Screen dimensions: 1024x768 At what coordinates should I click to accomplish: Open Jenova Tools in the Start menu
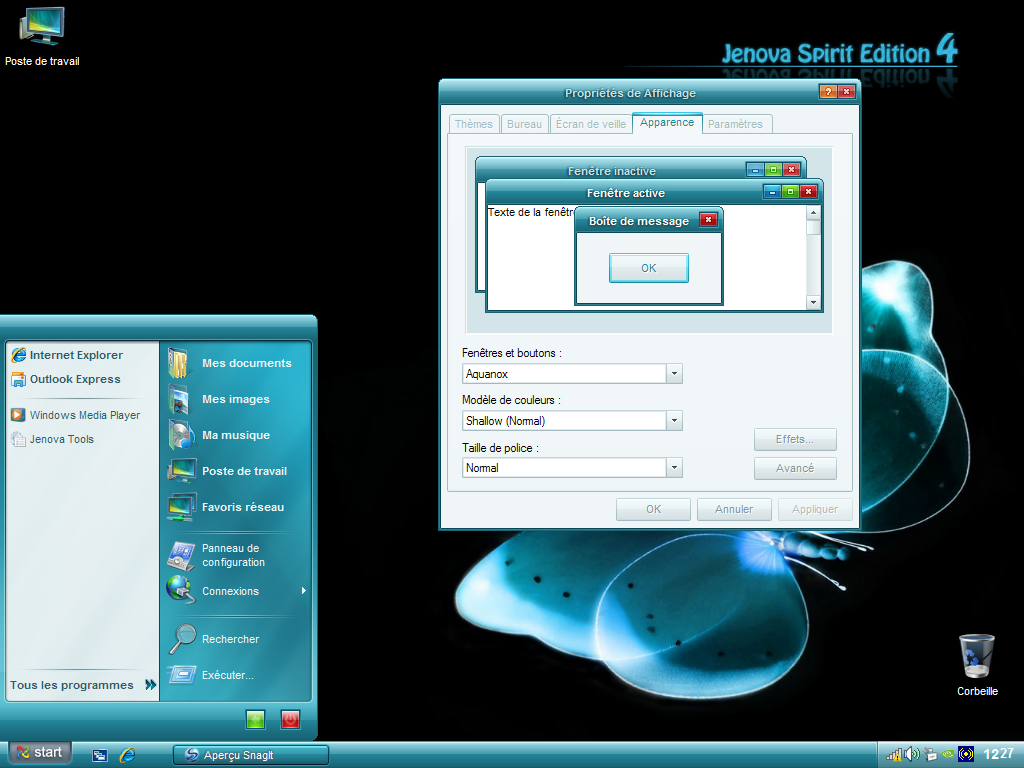point(53,439)
